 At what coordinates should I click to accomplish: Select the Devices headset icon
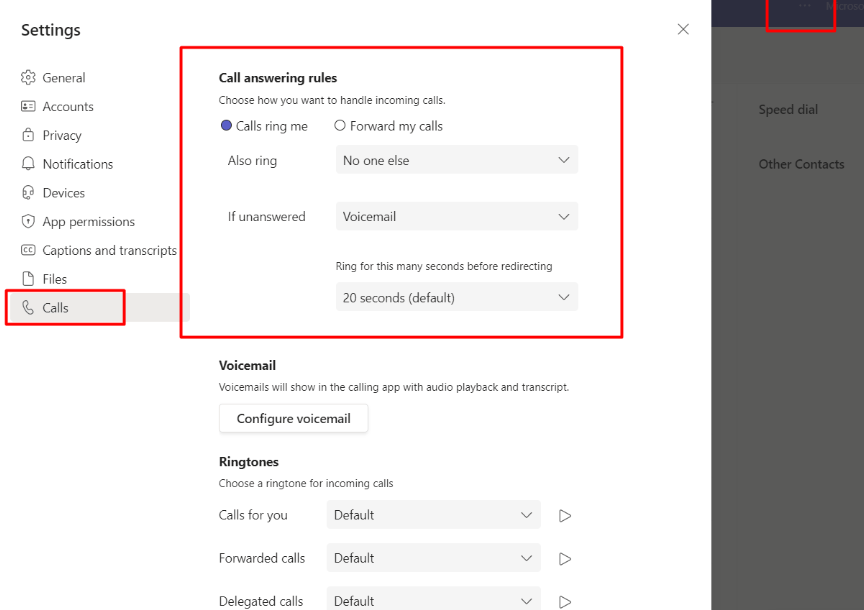coord(28,193)
